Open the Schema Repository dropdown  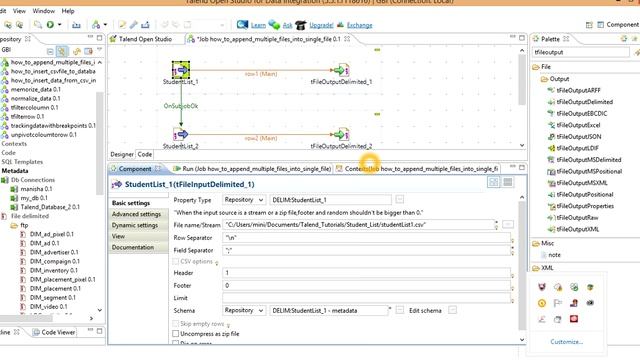click(x=244, y=310)
